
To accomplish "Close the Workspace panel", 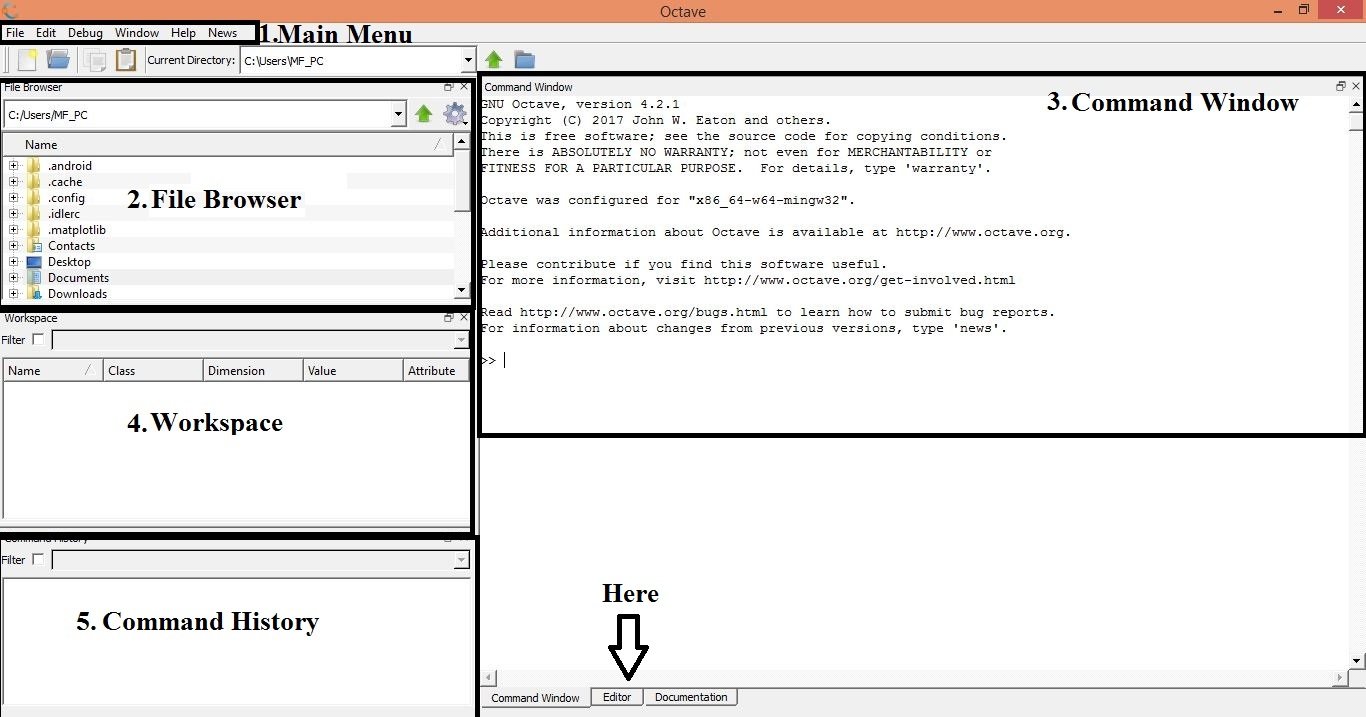I will 464,318.
